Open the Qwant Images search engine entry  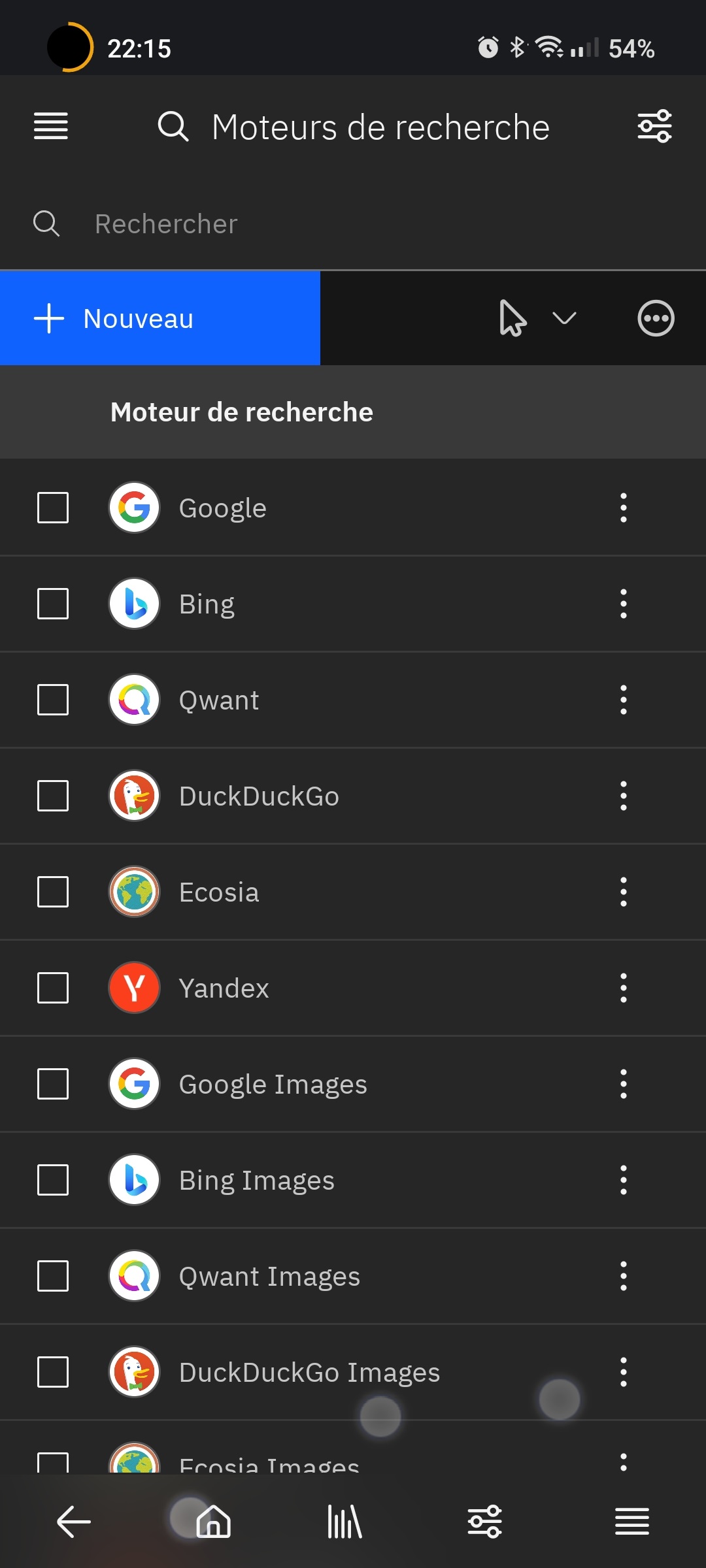(x=269, y=1276)
